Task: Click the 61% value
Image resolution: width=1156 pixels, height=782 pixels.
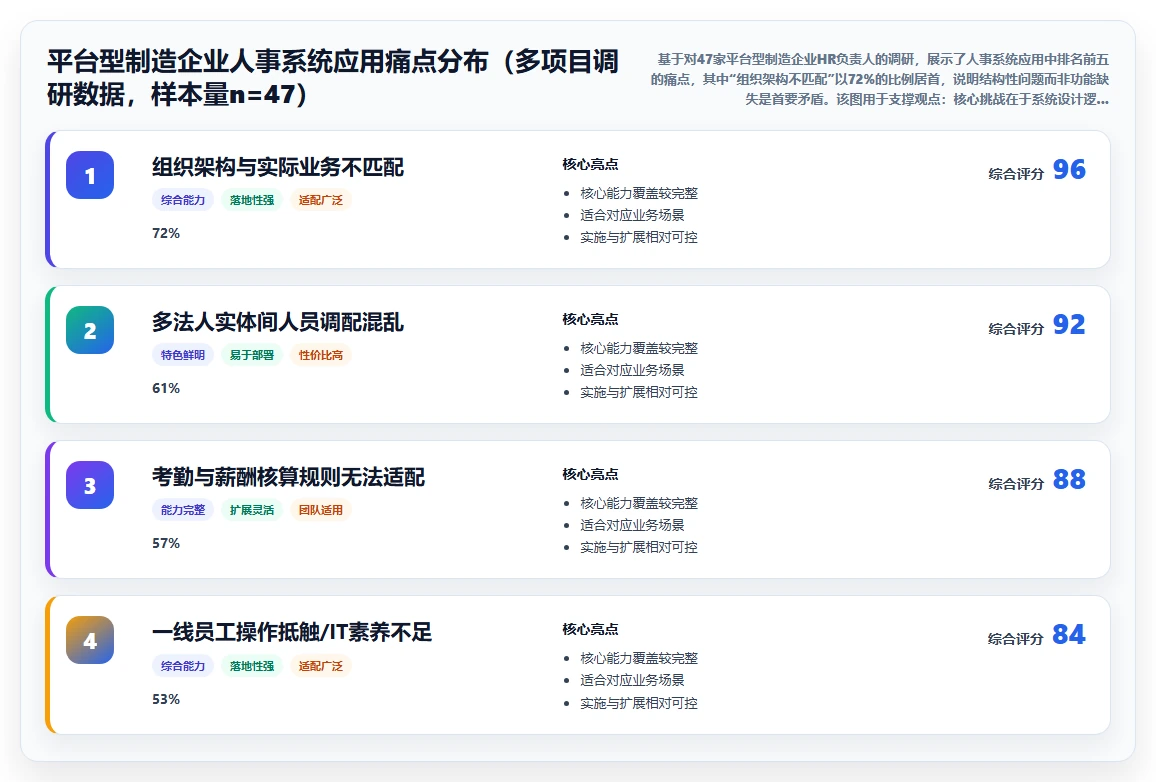Action: (166, 388)
